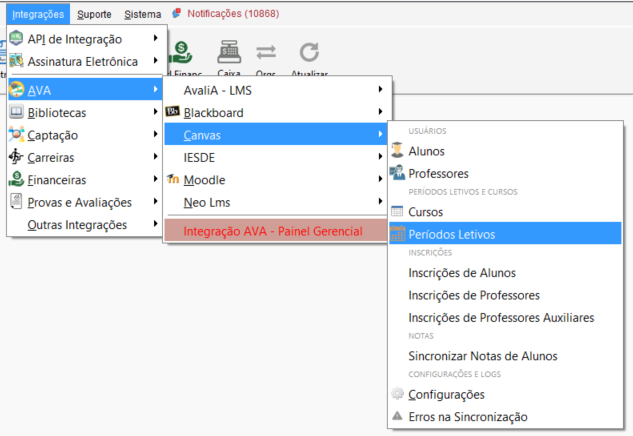Click the Cursos table icon
This screenshot has height=436, width=633.
[397, 211]
